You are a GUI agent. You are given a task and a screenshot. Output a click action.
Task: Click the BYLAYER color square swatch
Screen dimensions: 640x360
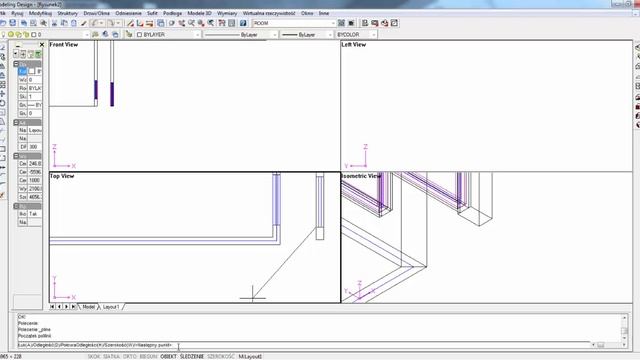click(139, 35)
